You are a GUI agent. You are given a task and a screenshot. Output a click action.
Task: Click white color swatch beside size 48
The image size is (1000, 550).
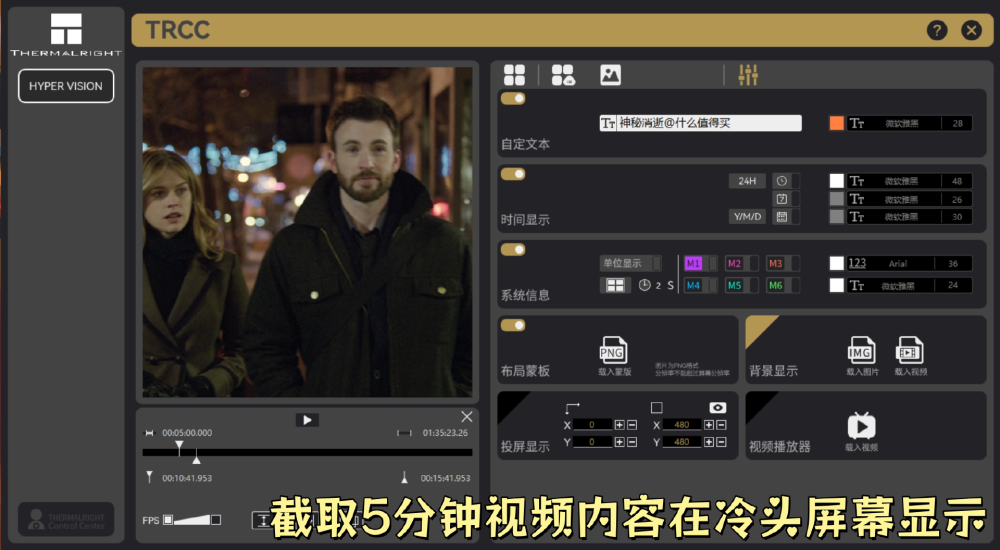pyautogui.click(x=836, y=181)
